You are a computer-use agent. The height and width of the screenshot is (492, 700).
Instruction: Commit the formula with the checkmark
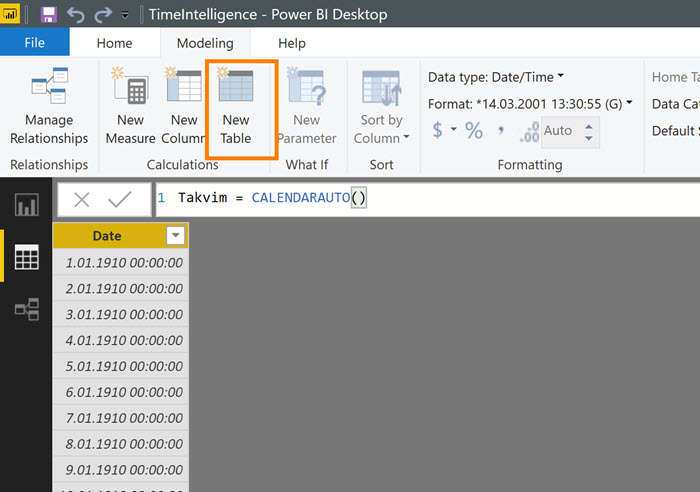click(x=120, y=200)
